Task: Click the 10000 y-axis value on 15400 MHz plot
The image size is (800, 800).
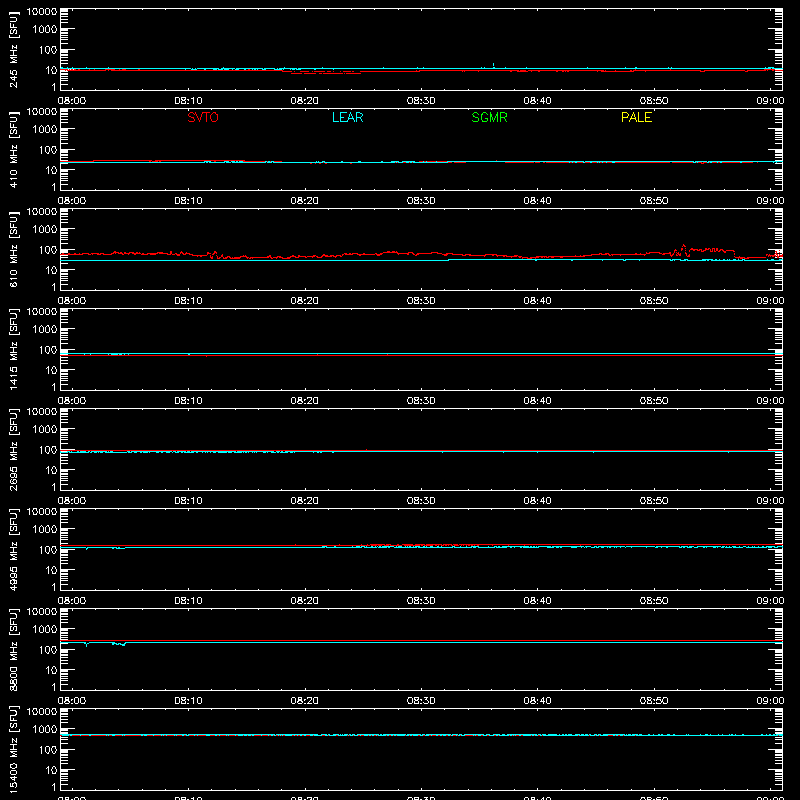Action: 42,712
